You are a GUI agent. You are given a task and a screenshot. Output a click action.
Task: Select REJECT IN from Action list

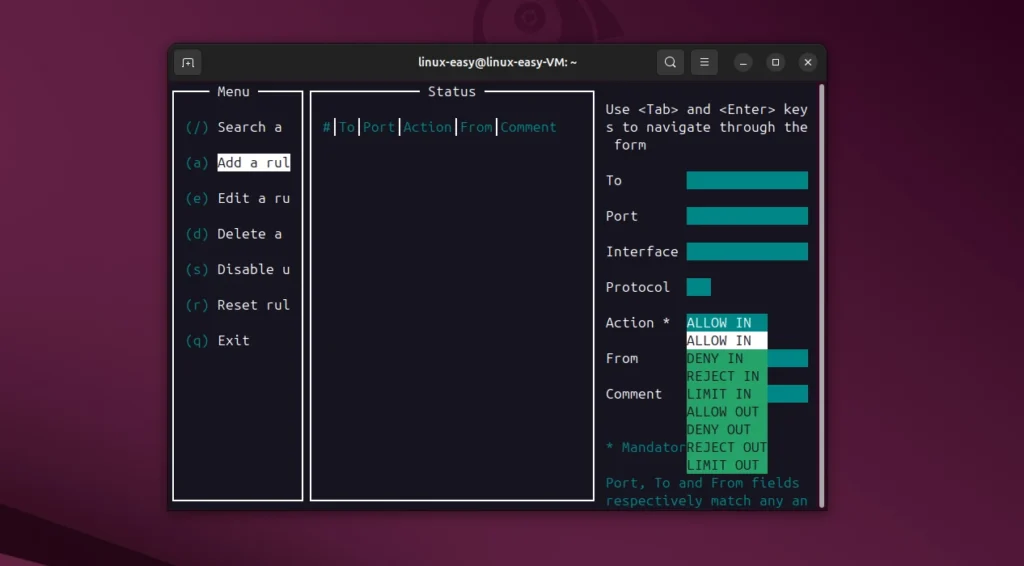(726, 376)
